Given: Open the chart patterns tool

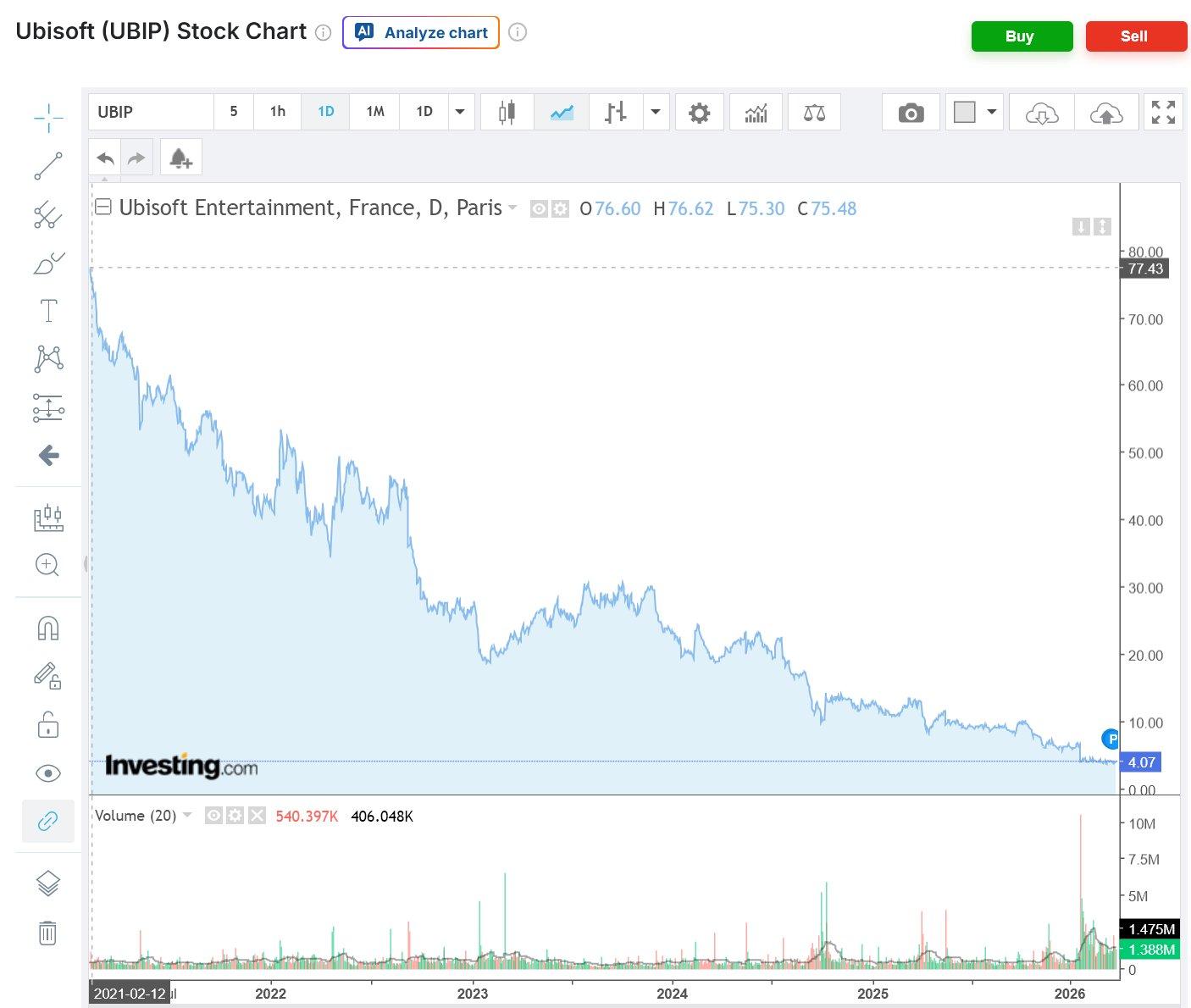Looking at the screenshot, I should [x=48, y=359].
